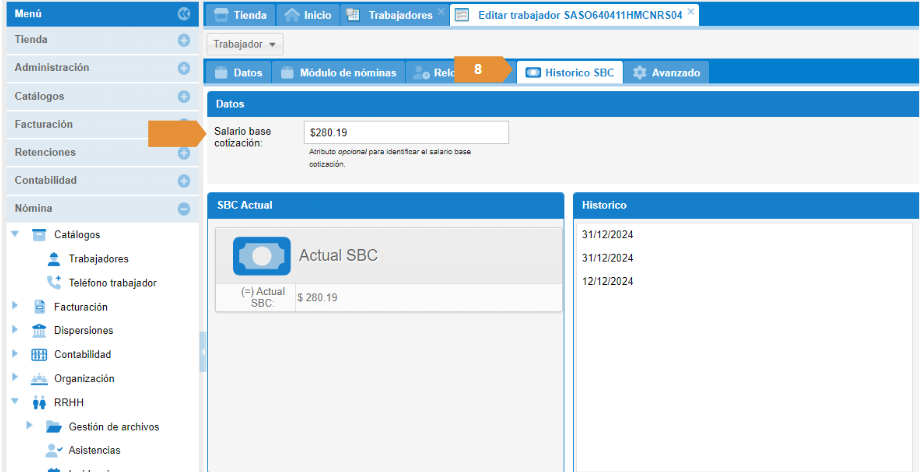Open the Trabajador dropdown button
920x472 pixels.
pyautogui.click(x=245, y=45)
